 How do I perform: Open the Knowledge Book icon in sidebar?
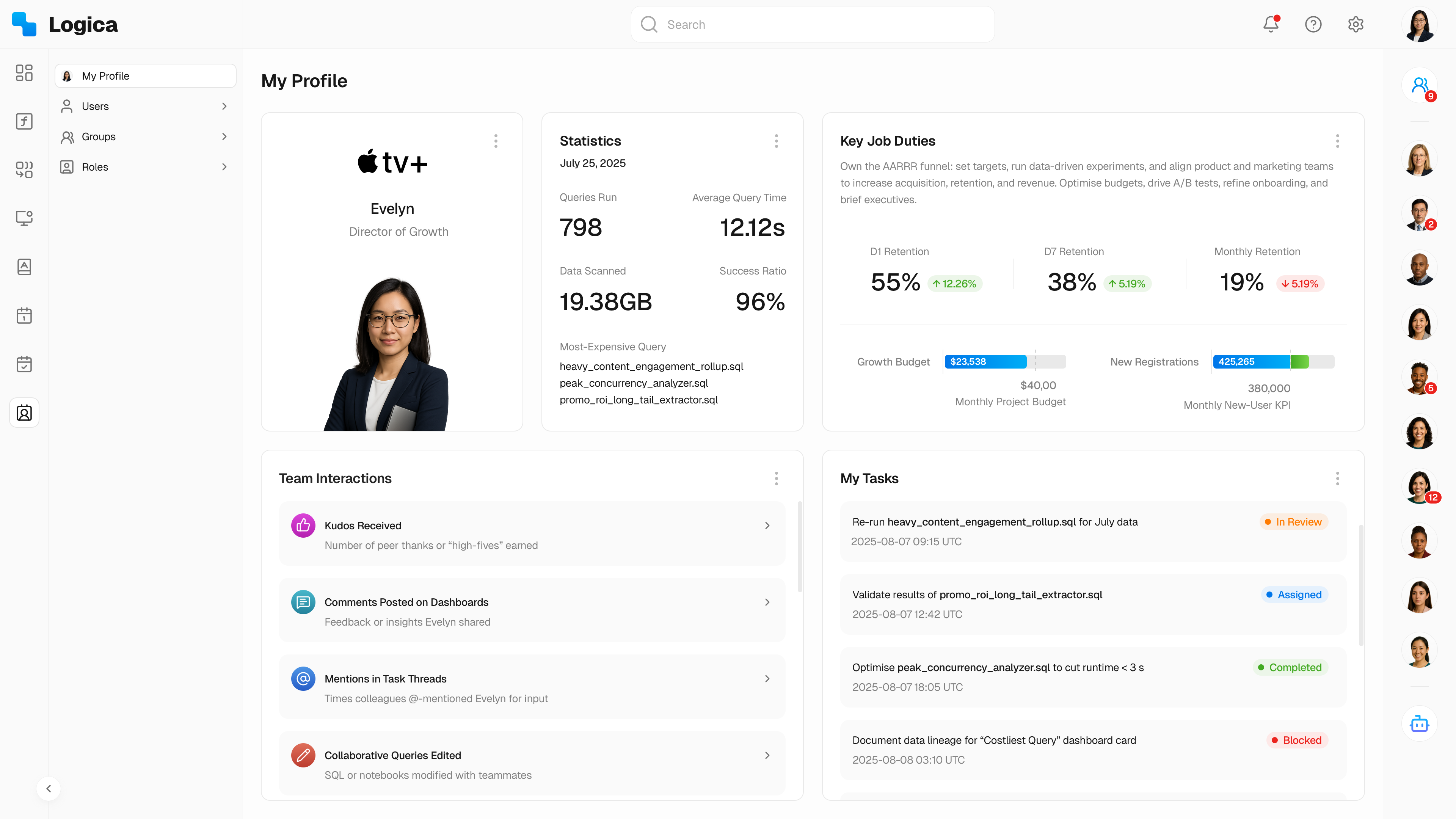point(24,267)
